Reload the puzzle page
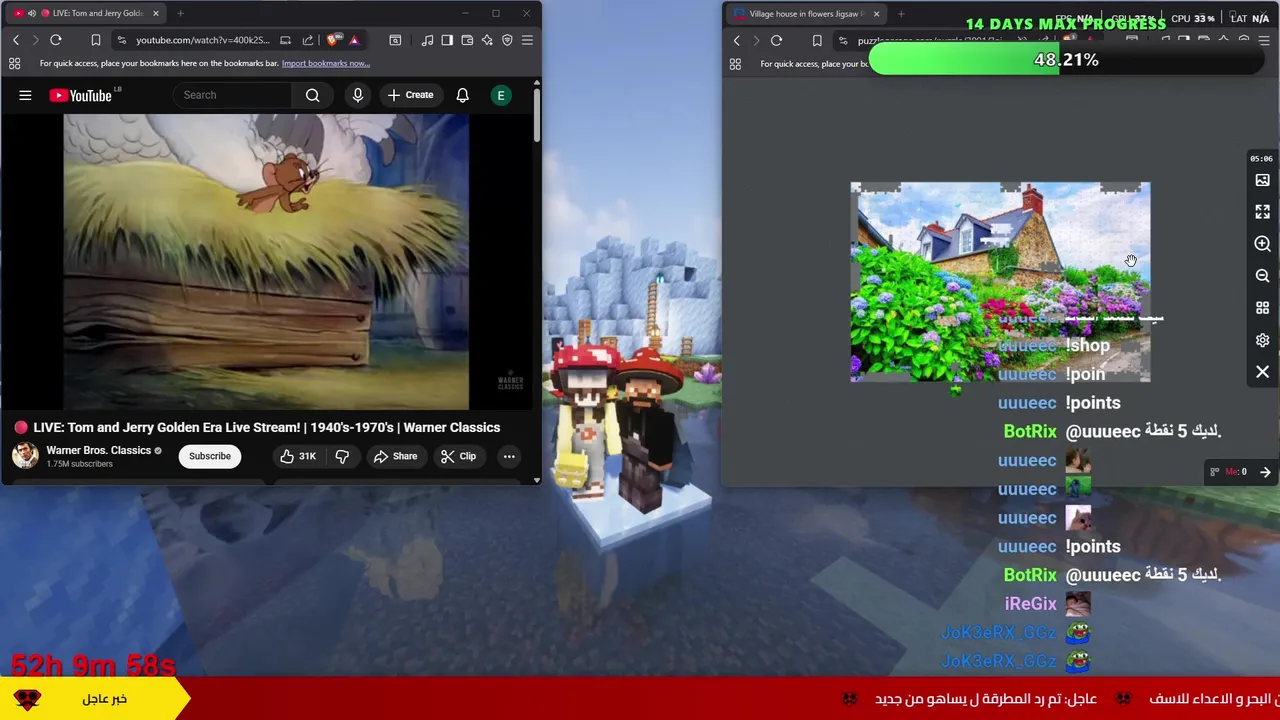The image size is (1280, 720). pos(776,41)
